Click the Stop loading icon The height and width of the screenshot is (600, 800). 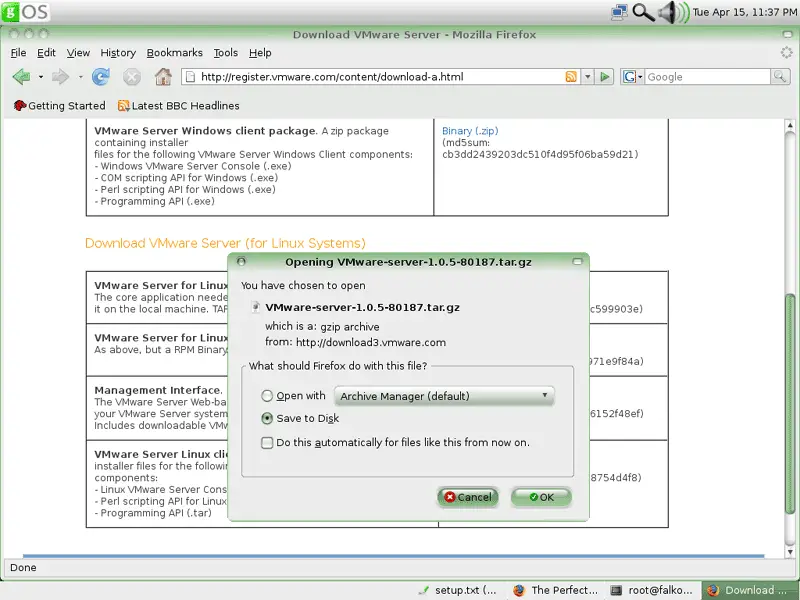click(x=132, y=77)
